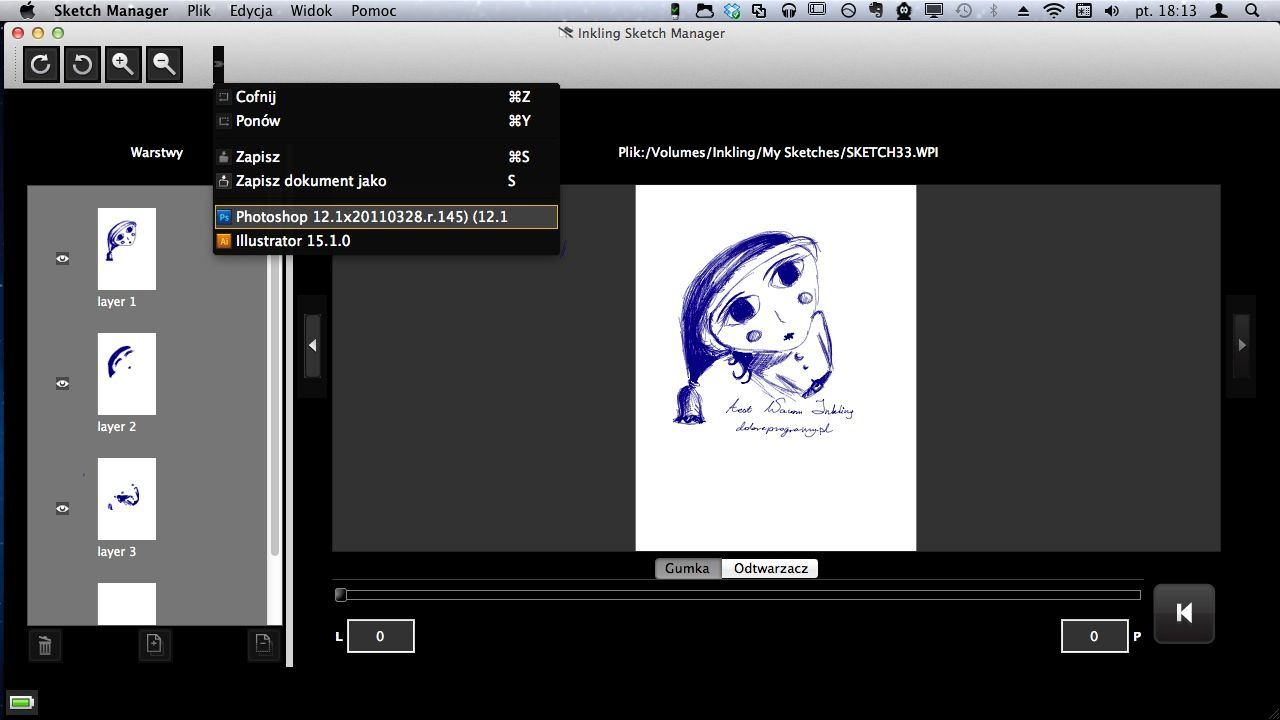Zoom in with the plus magnifier
1280x720 pixels.
[123, 65]
